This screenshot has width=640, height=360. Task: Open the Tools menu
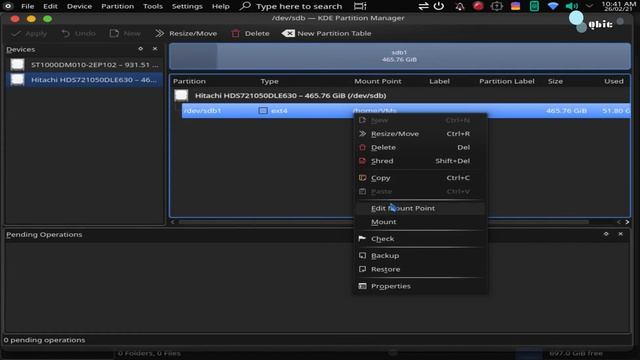(153, 6)
